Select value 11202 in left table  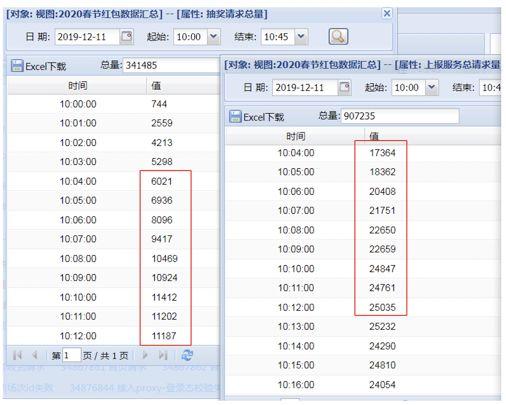click(x=164, y=316)
